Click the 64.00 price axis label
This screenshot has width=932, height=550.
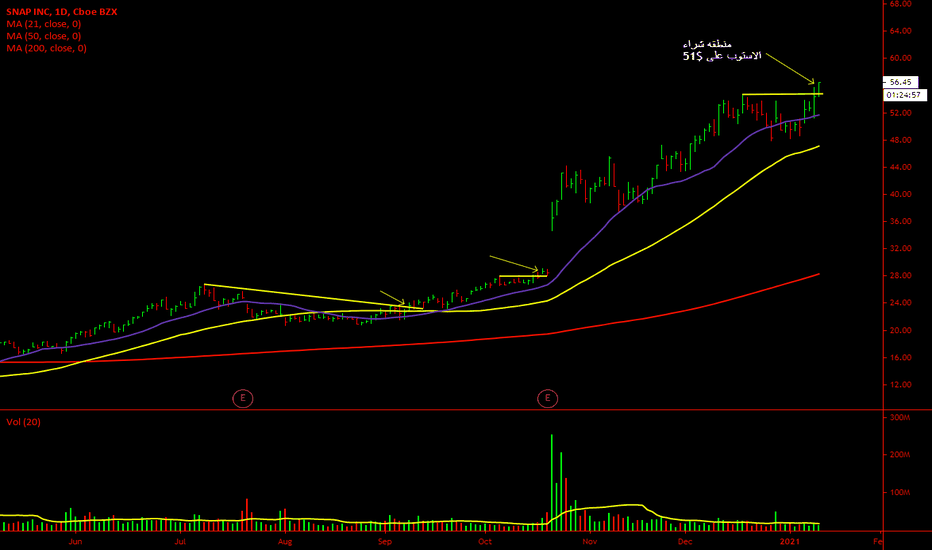click(900, 31)
